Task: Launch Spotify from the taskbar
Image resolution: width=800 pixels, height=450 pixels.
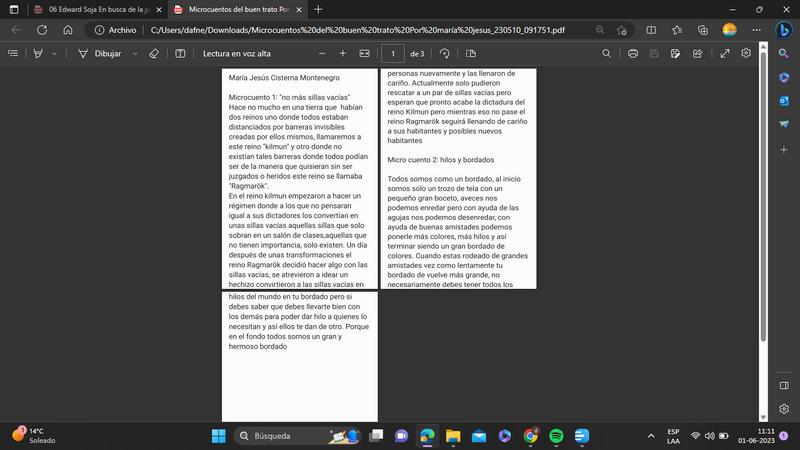Action: click(x=556, y=436)
